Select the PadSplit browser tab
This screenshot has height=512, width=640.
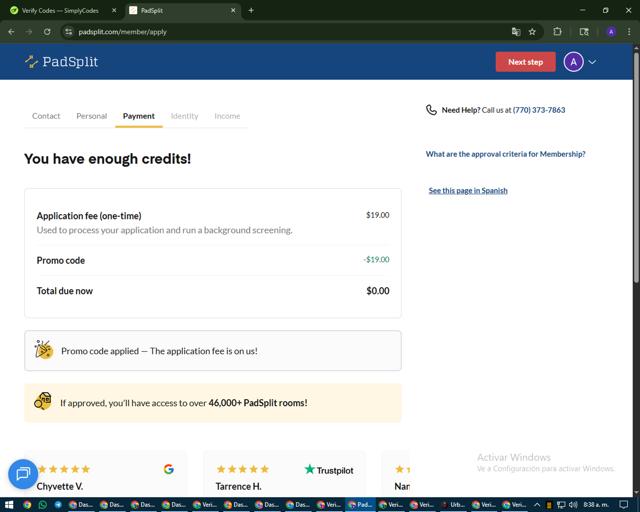point(182,11)
